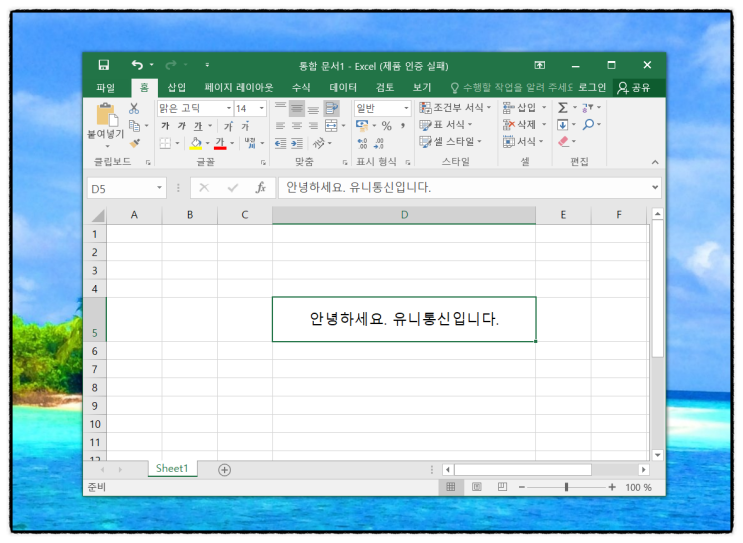Screen dimensions: 743x543
Task: Toggle underline formatting
Action: click(x=198, y=126)
